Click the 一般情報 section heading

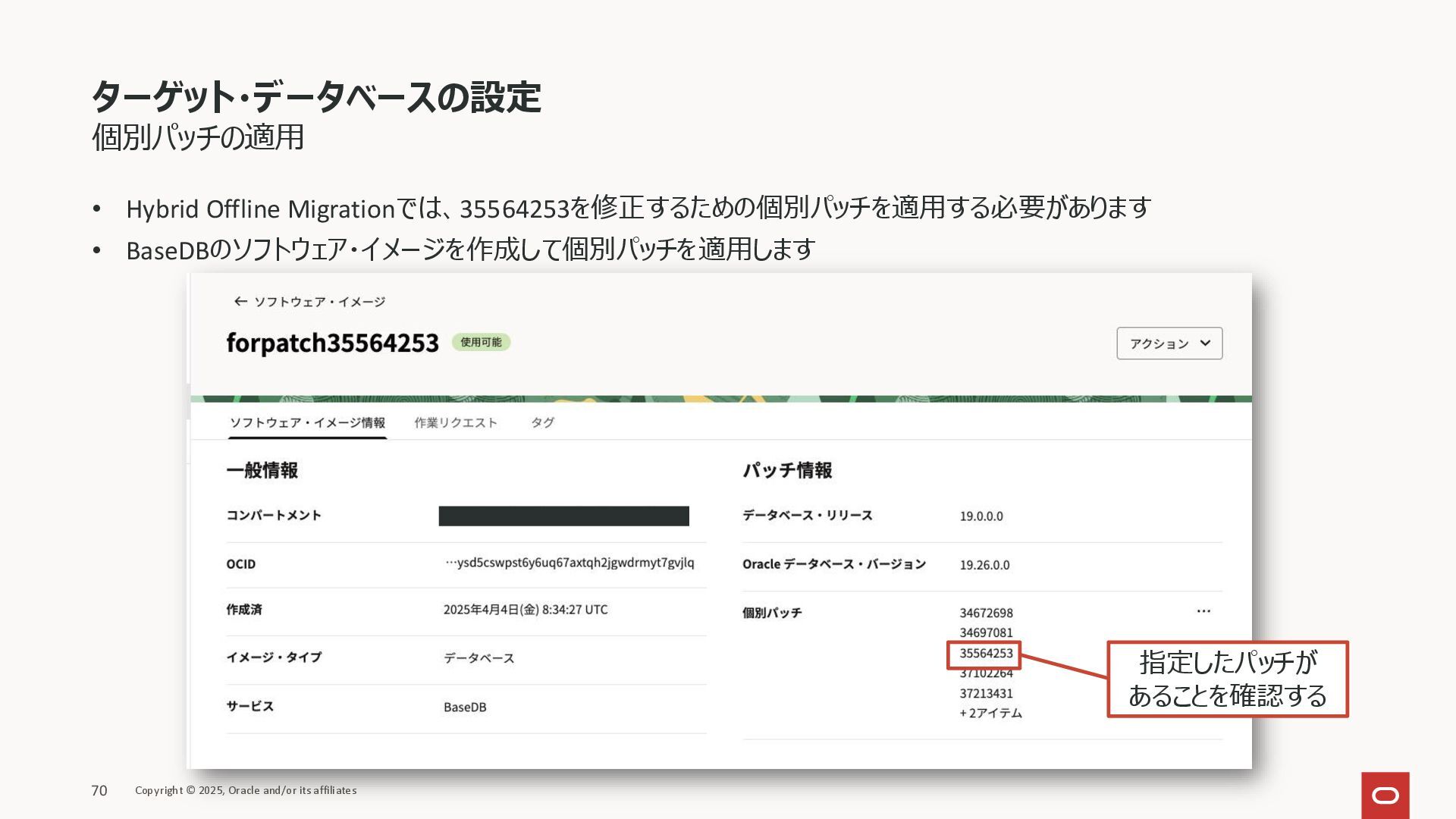coord(262,470)
